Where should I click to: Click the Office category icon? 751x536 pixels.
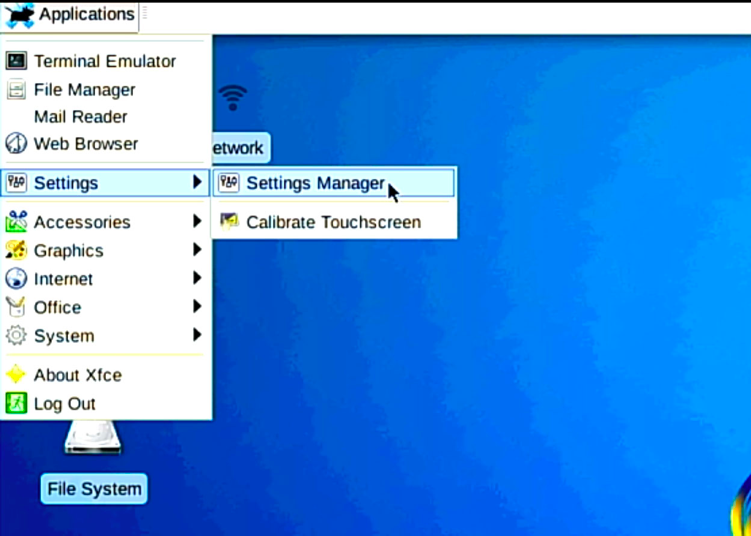click(16, 307)
